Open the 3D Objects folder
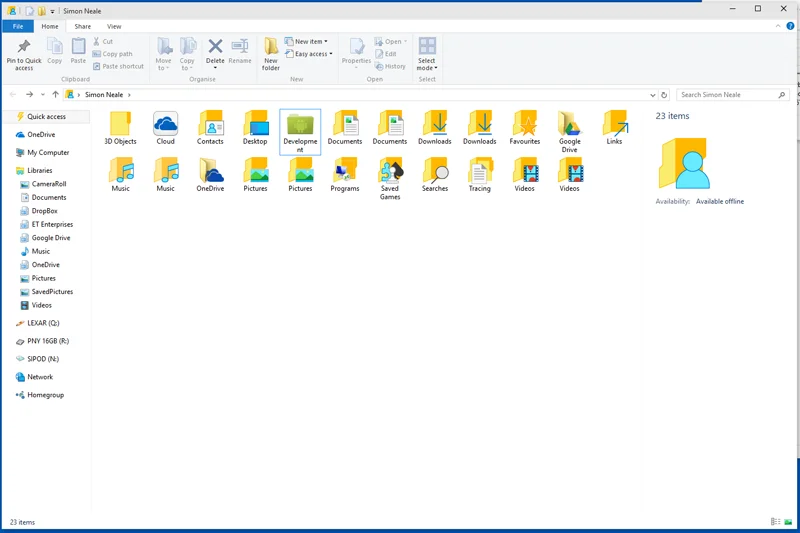 point(120,128)
